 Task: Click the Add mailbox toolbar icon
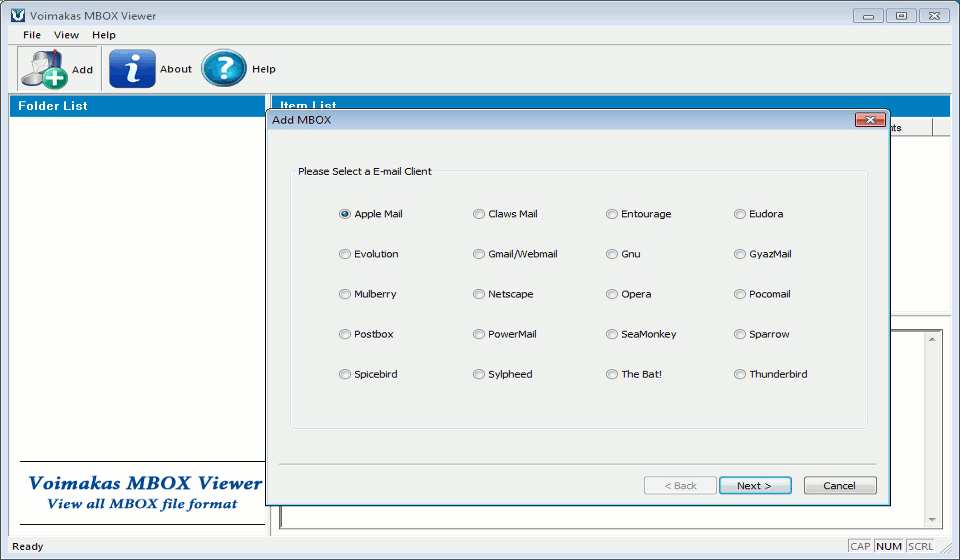[x=44, y=69]
